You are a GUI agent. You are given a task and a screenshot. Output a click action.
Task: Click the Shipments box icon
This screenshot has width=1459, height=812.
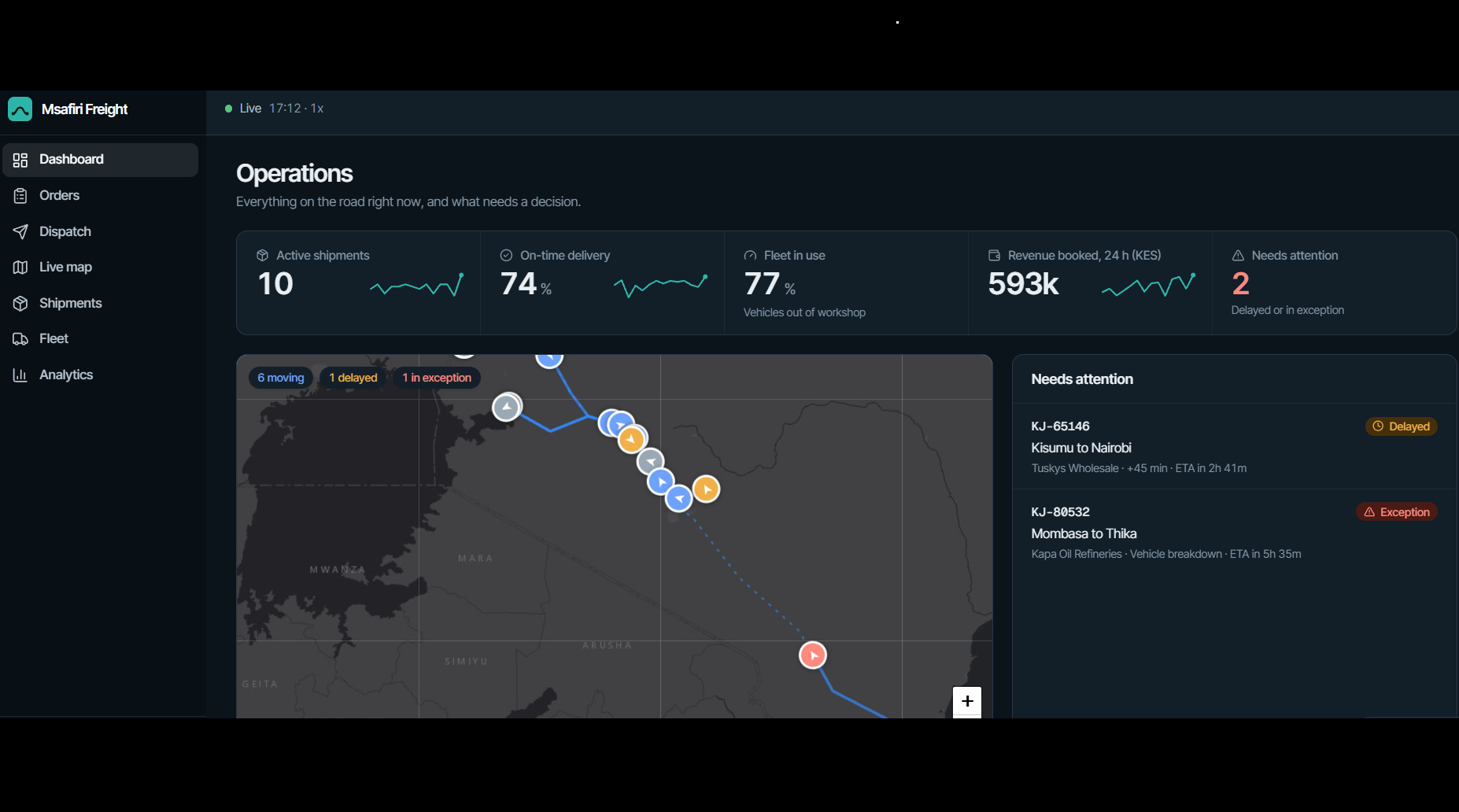[20, 303]
